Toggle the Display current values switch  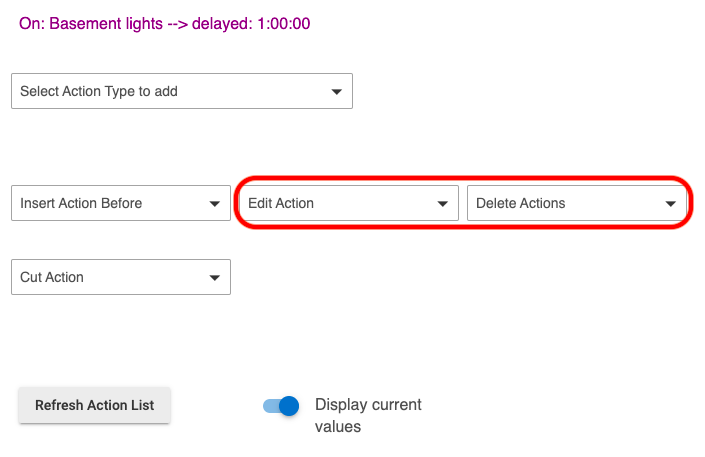281,406
